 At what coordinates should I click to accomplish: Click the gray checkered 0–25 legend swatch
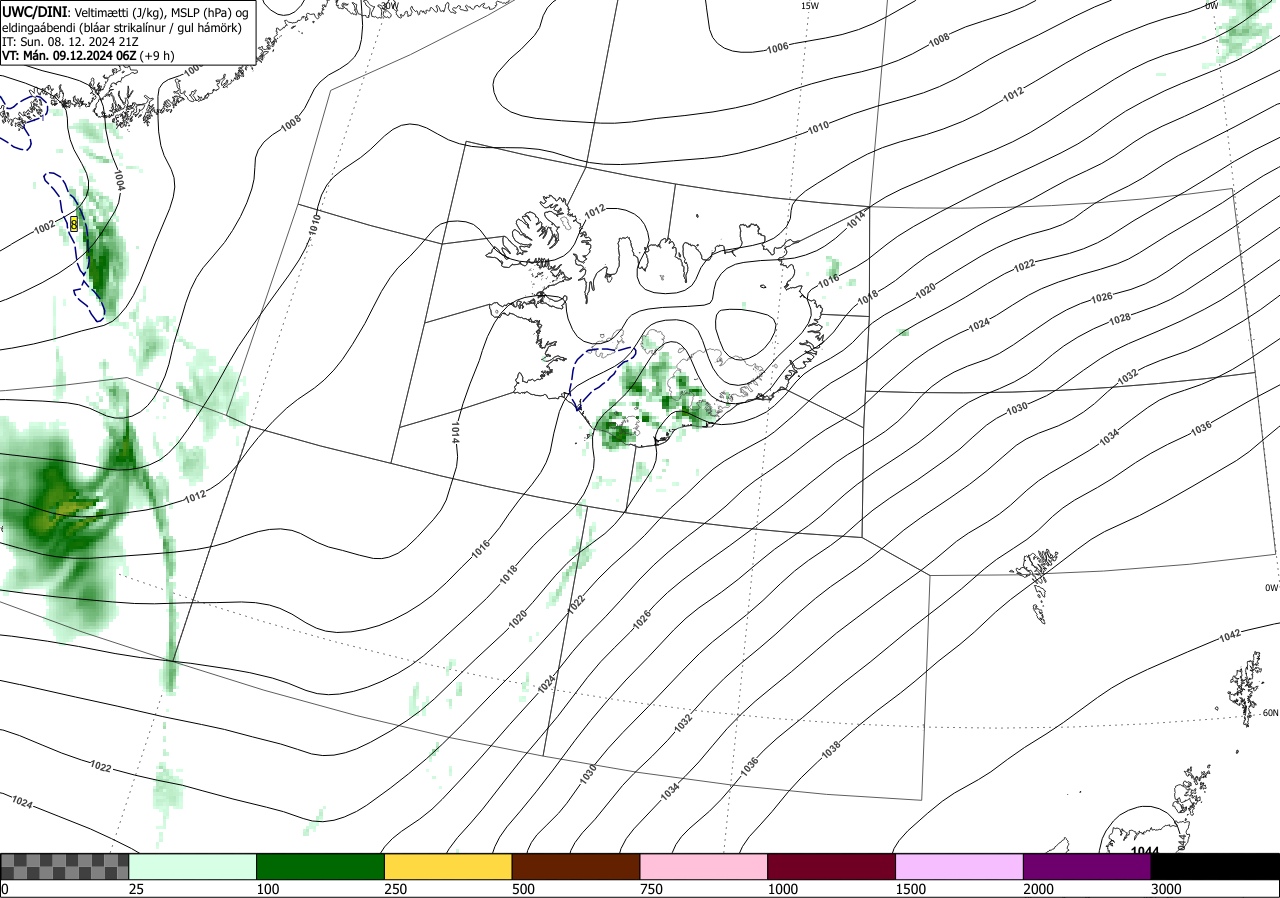click(65, 866)
